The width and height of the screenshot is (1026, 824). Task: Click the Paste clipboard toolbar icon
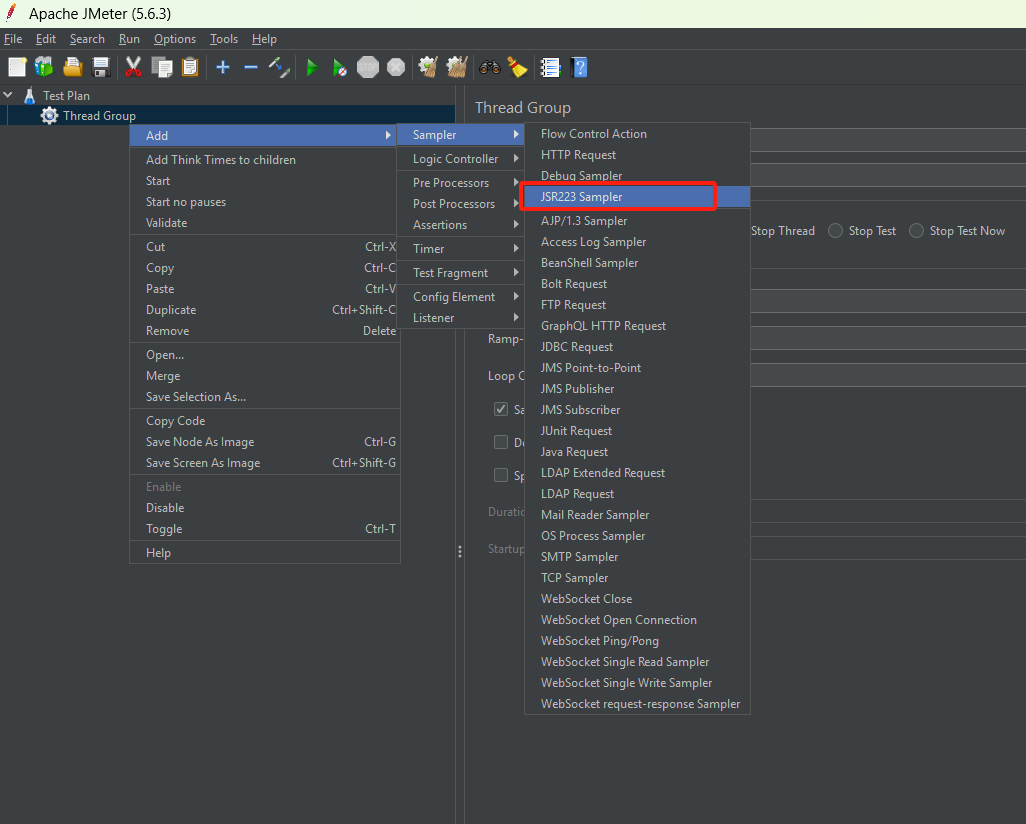point(190,67)
